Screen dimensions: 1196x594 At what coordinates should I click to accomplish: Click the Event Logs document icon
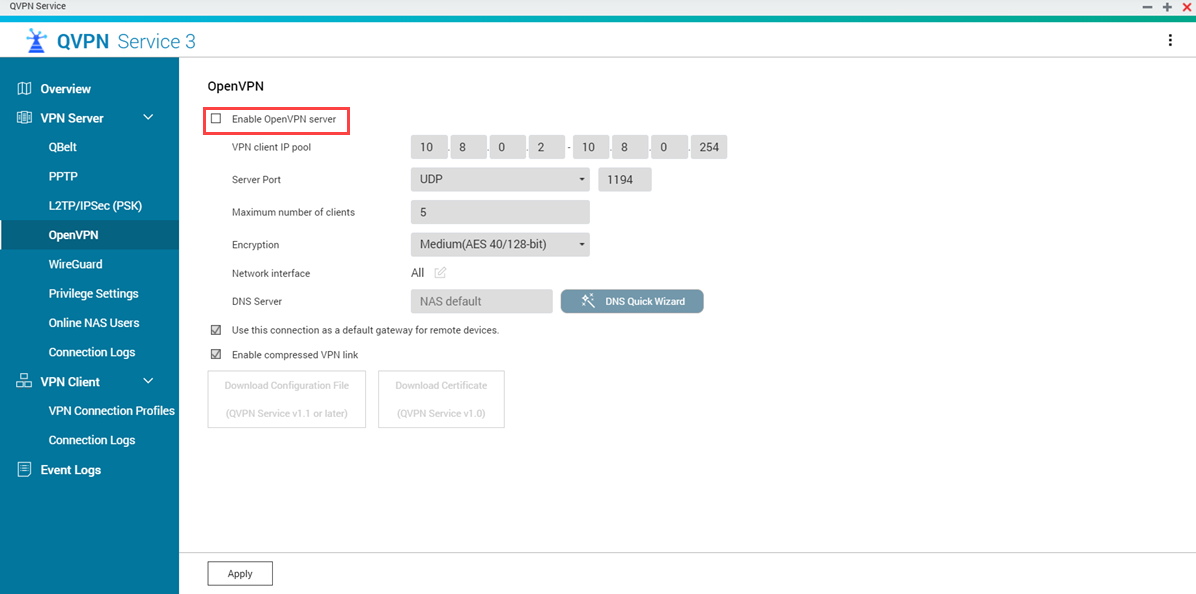pyautogui.click(x=24, y=469)
